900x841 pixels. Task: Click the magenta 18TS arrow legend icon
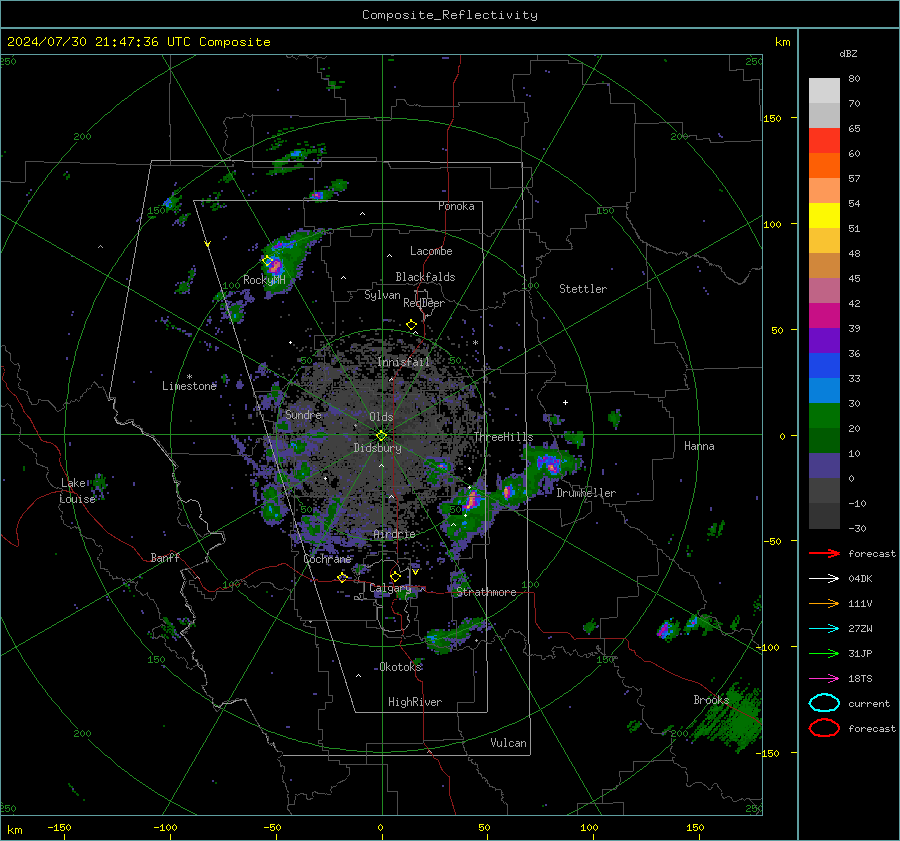(x=824, y=679)
